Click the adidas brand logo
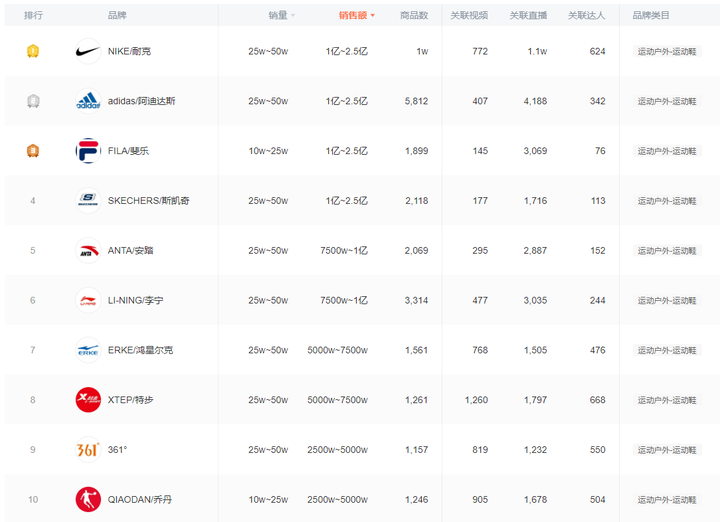The width and height of the screenshot is (720, 522). pyautogui.click(x=88, y=101)
